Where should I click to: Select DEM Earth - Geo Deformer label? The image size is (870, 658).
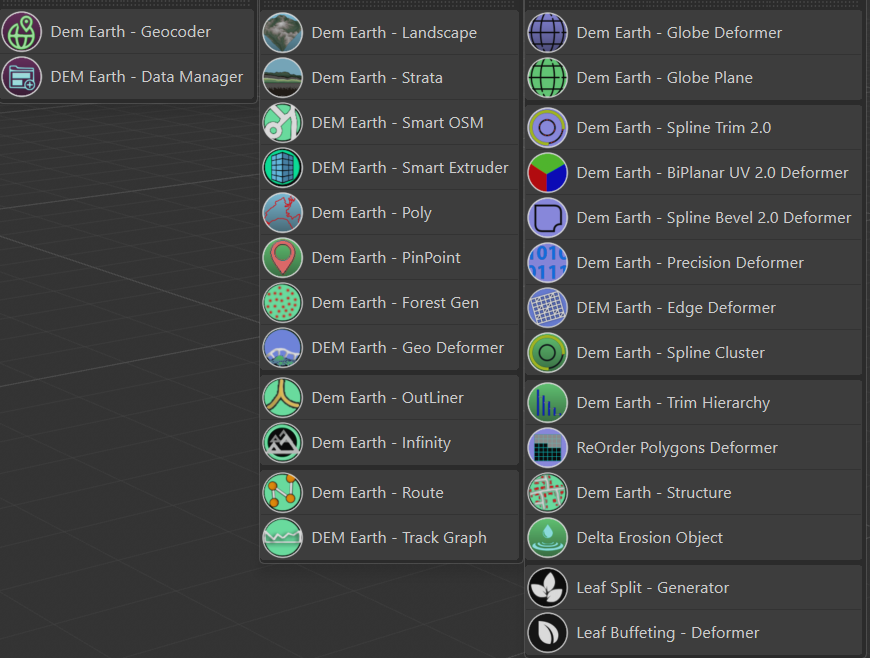tap(408, 348)
